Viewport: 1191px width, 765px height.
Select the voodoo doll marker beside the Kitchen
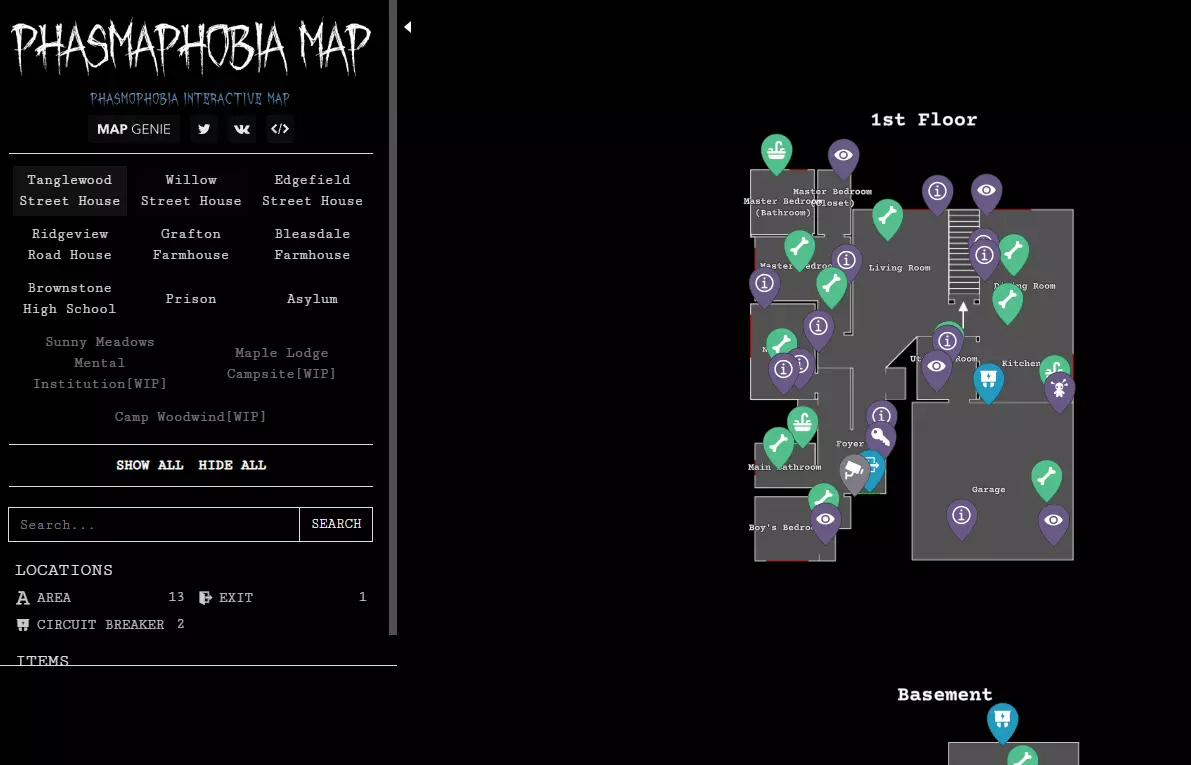[x=1059, y=391]
